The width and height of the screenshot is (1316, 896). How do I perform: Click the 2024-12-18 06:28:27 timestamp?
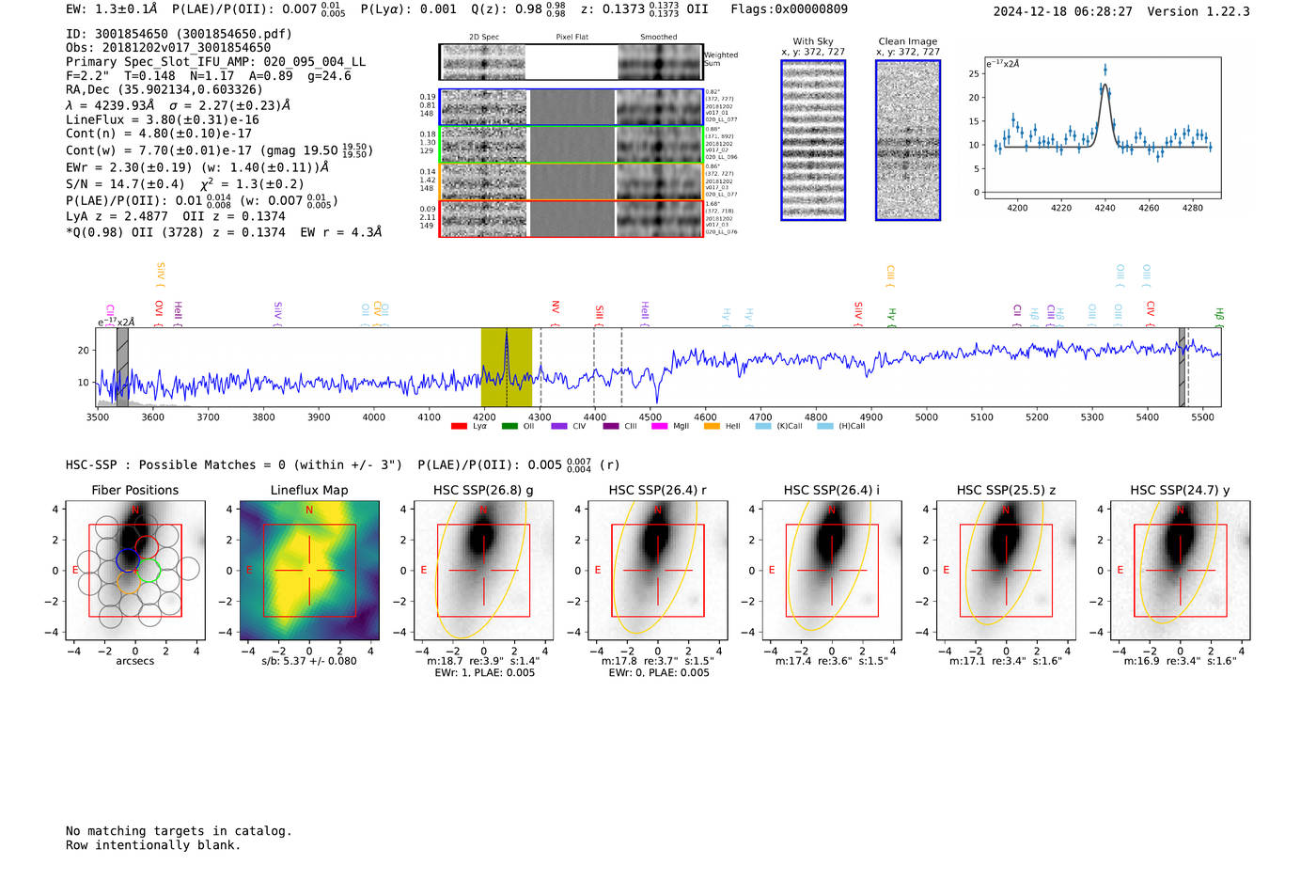pos(1062,11)
